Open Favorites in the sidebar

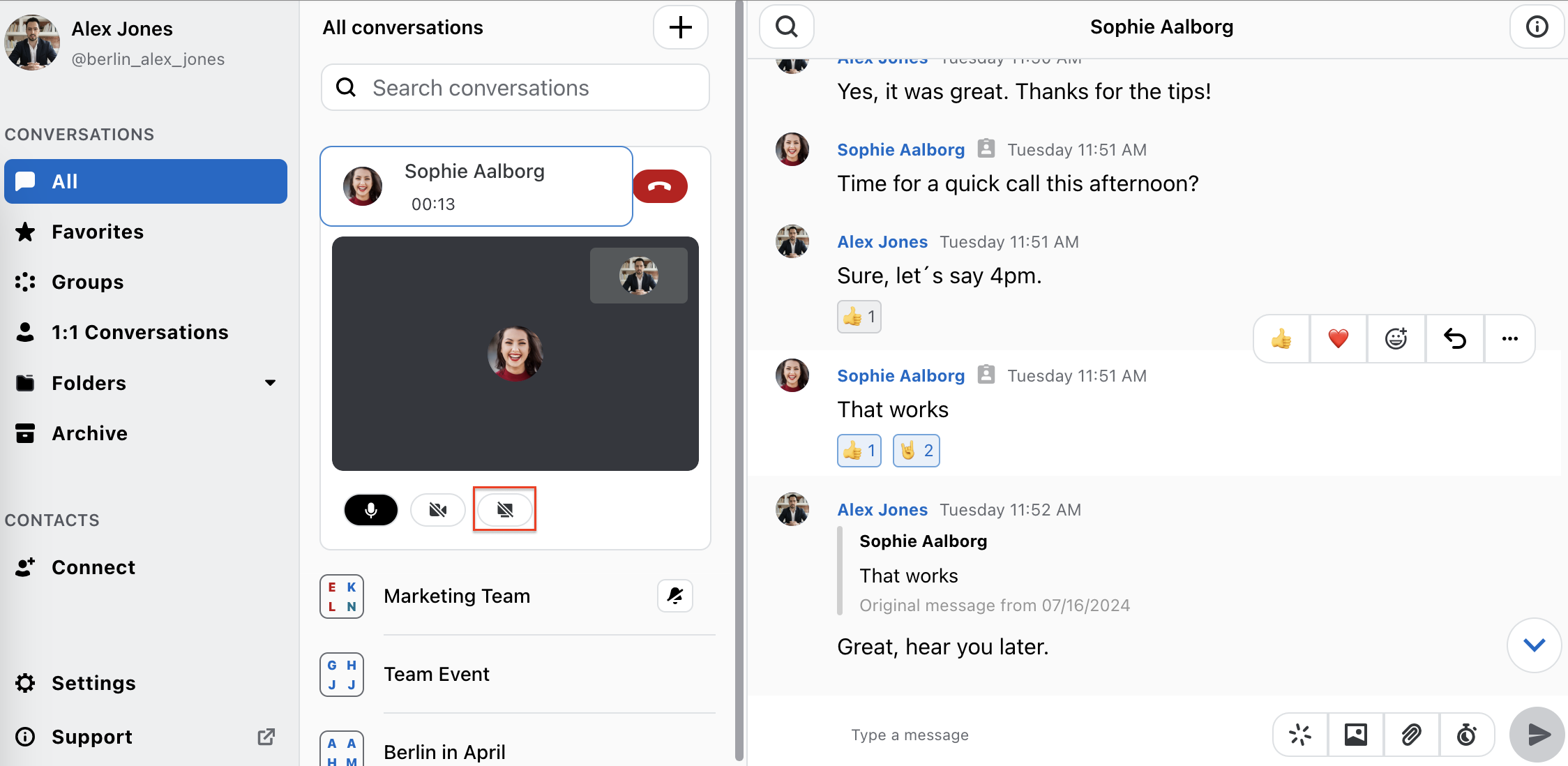tap(146, 232)
